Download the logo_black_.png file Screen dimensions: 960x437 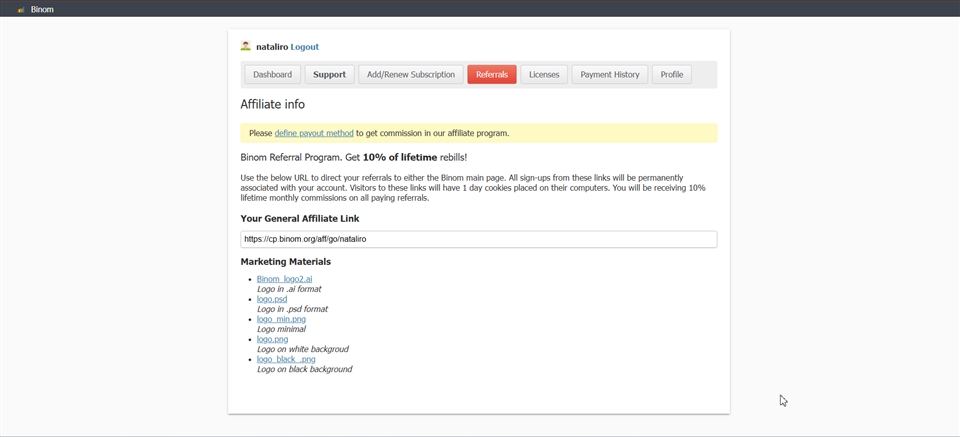[286, 359]
